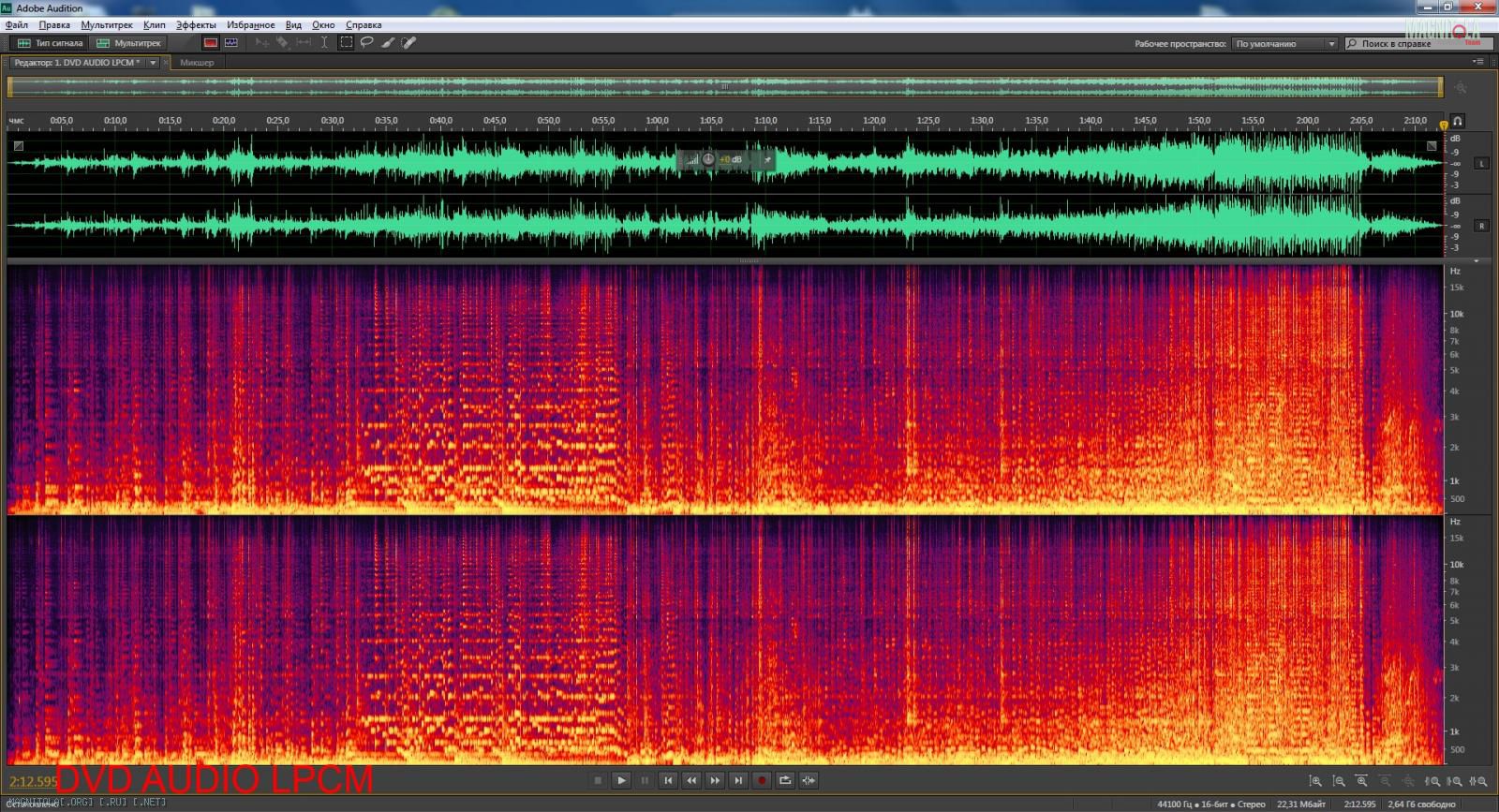Toggle the left channel L button

click(x=1481, y=164)
